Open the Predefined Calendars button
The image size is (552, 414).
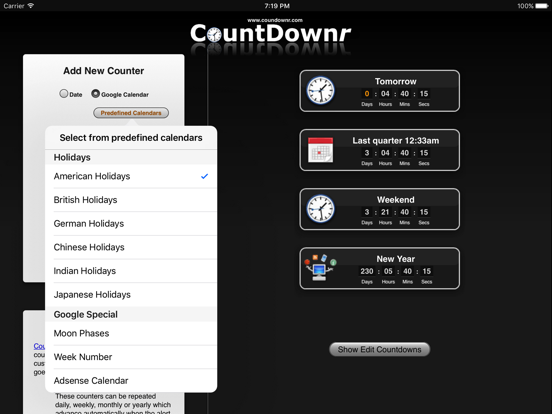click(131, 113)
